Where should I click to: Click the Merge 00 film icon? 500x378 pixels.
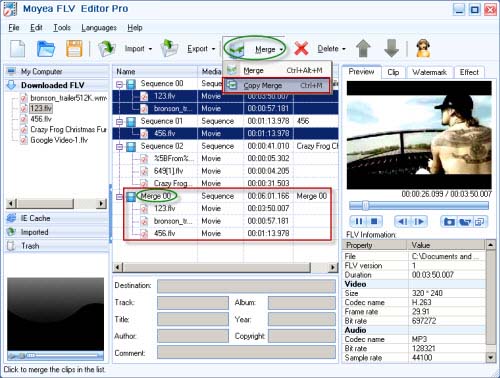[x=131, y=196]
